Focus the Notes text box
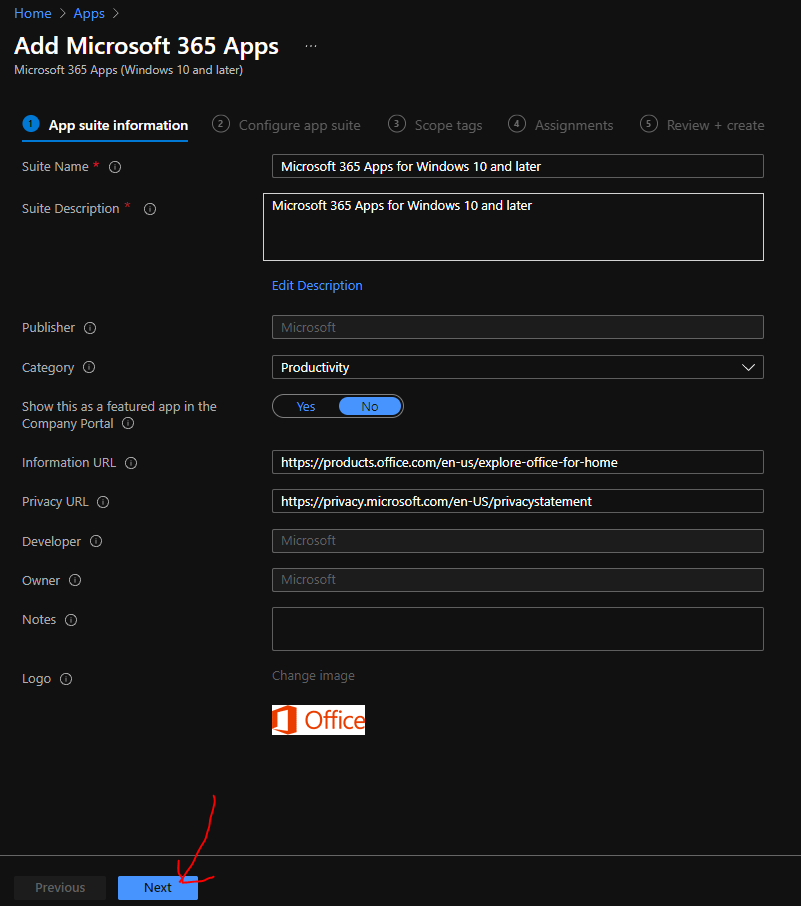 [518, 629]
